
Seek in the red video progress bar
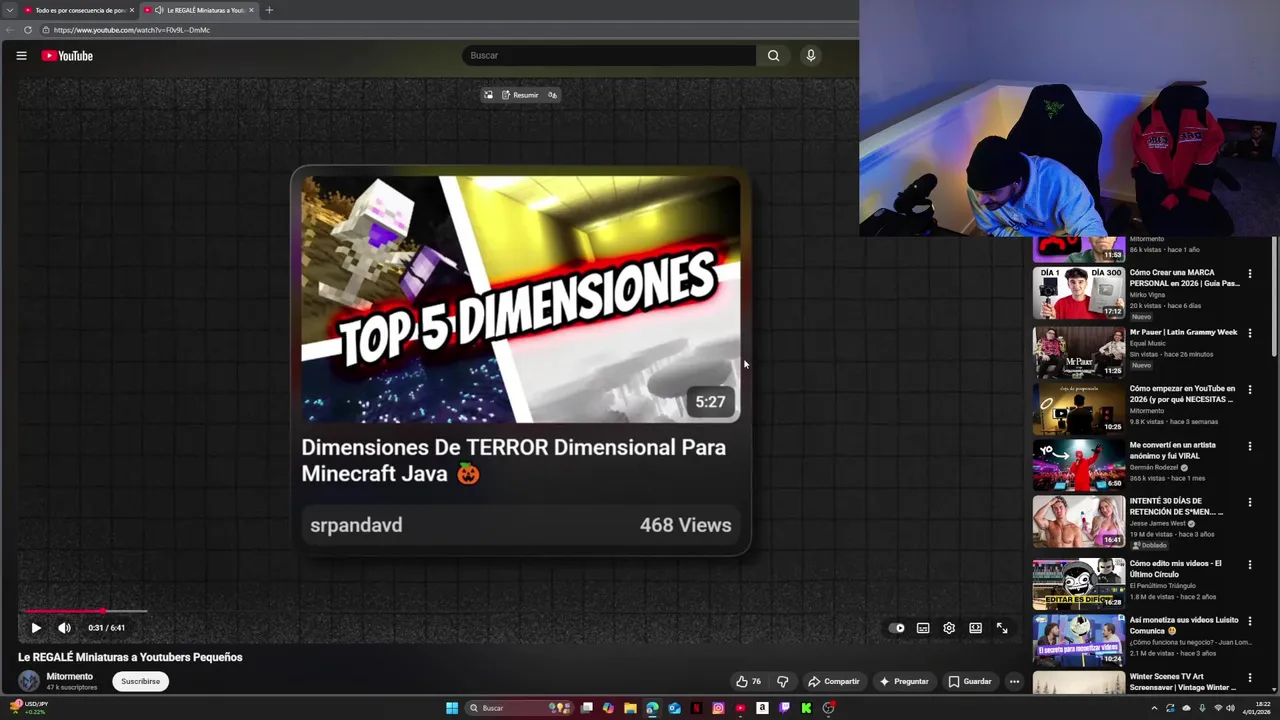pyautogui.click(x=85, y=610)
